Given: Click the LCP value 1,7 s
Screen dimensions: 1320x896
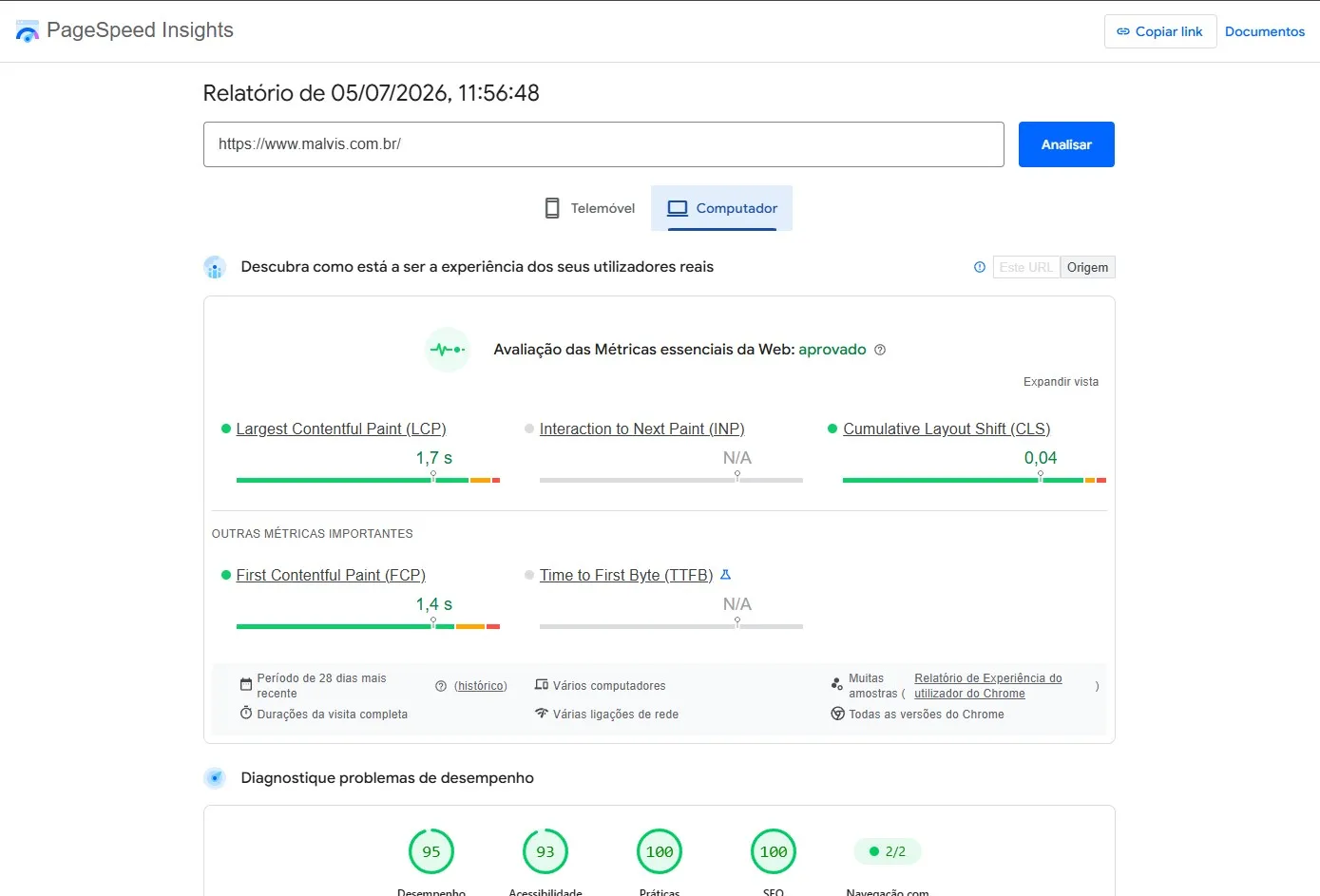Looking at the screenshot, I should (x=434, y=458).
